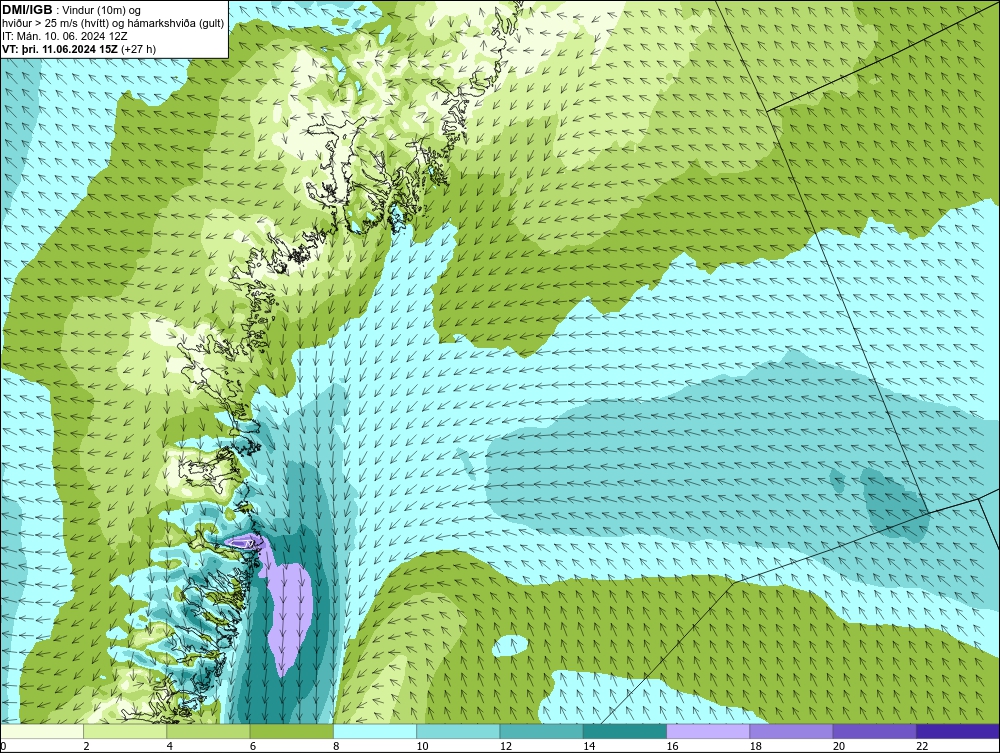This screenshot has height=753, width=1000.
Task: Click the '0' label on the color scale
Action: [x=3, y=746]
